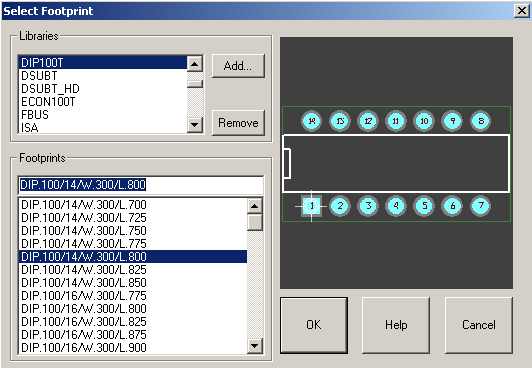Click the pin-1 notch marker on outline

(287, 163)
